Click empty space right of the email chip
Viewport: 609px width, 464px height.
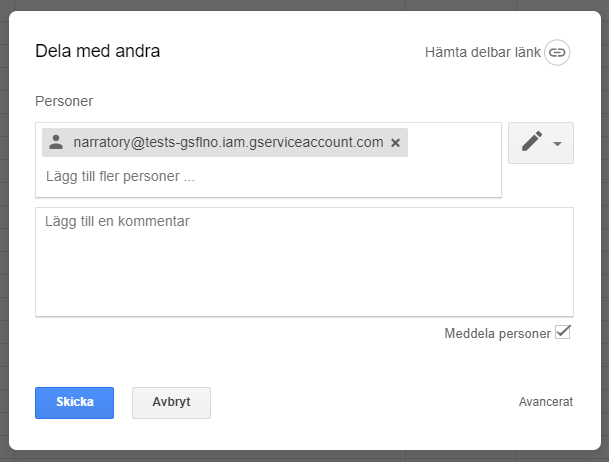coord(455,143)
